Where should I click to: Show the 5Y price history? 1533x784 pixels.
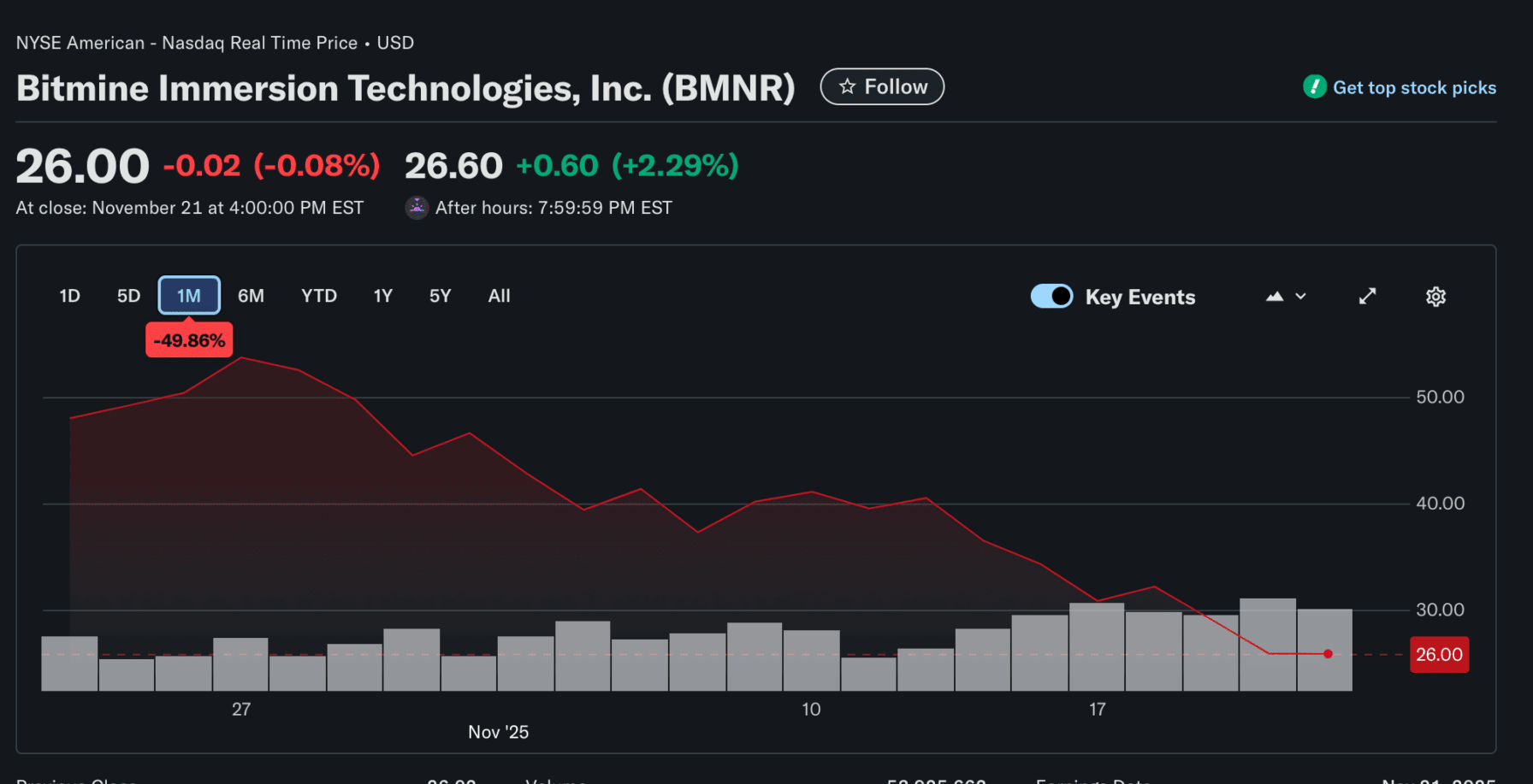pyautogui.click(x=440, y=296)
